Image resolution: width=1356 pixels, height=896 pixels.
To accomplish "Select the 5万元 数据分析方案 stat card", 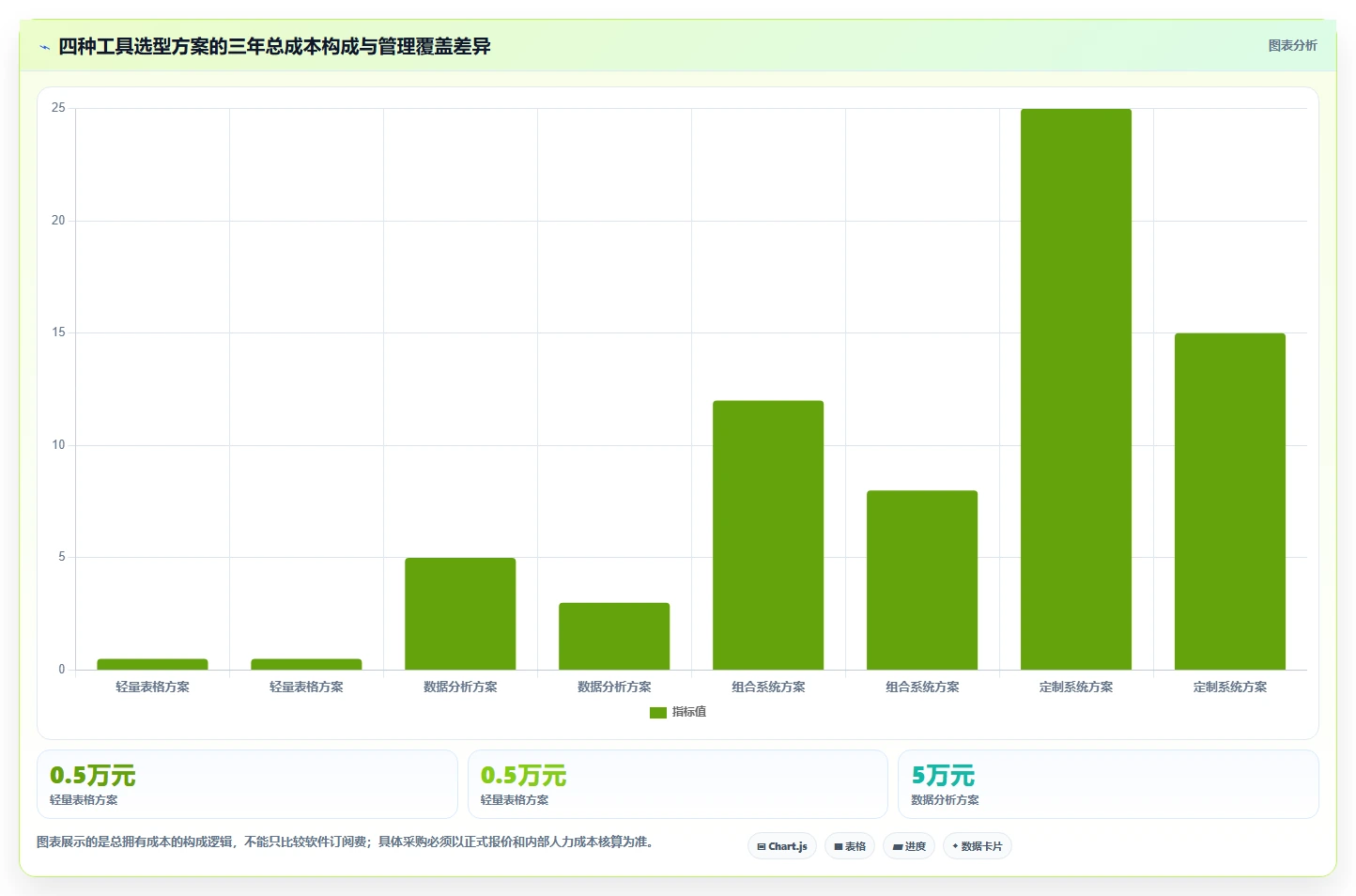I will 1108,784.
